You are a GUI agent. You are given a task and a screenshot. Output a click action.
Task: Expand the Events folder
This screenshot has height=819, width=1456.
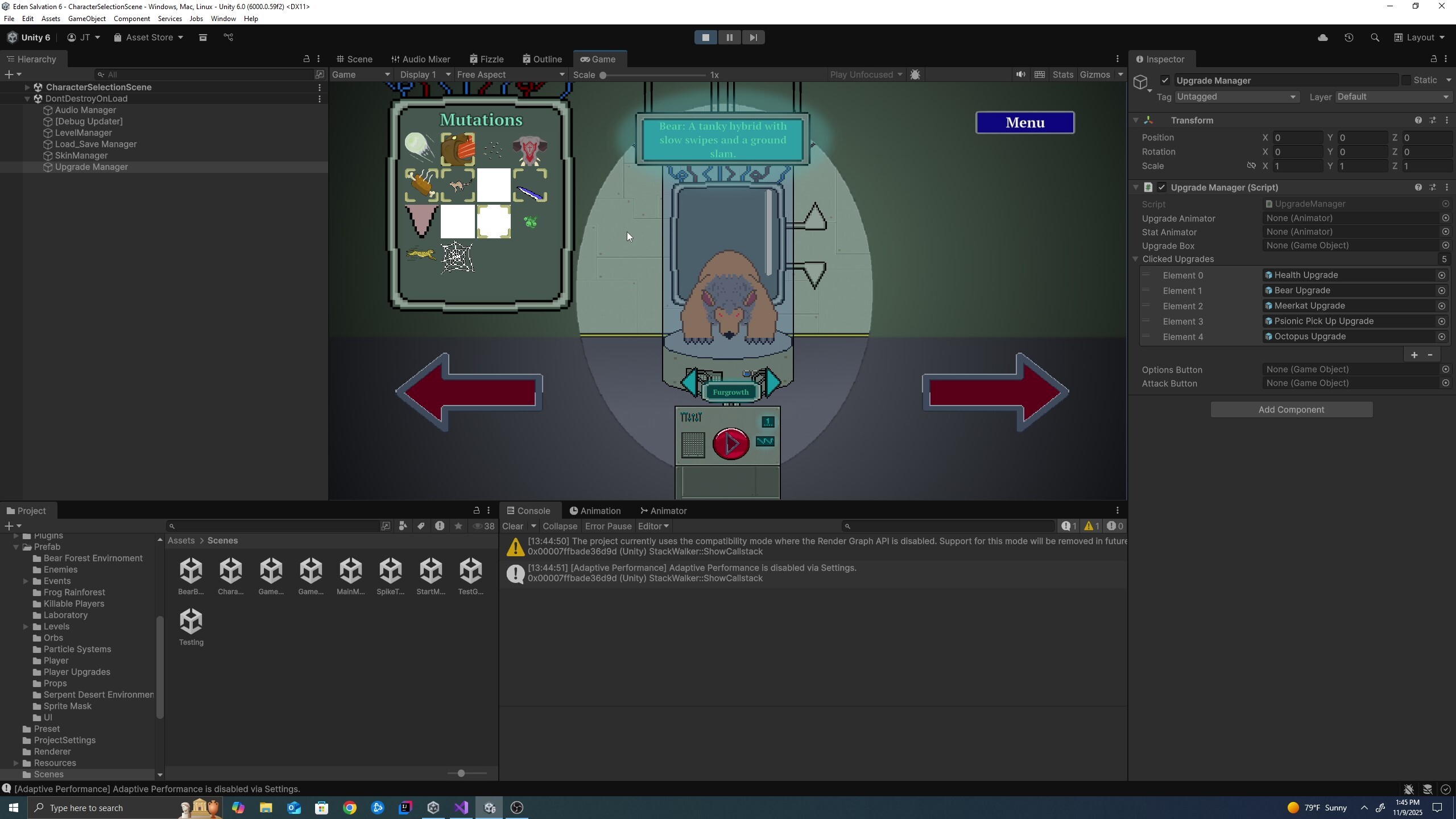click(x=26, y=581)
